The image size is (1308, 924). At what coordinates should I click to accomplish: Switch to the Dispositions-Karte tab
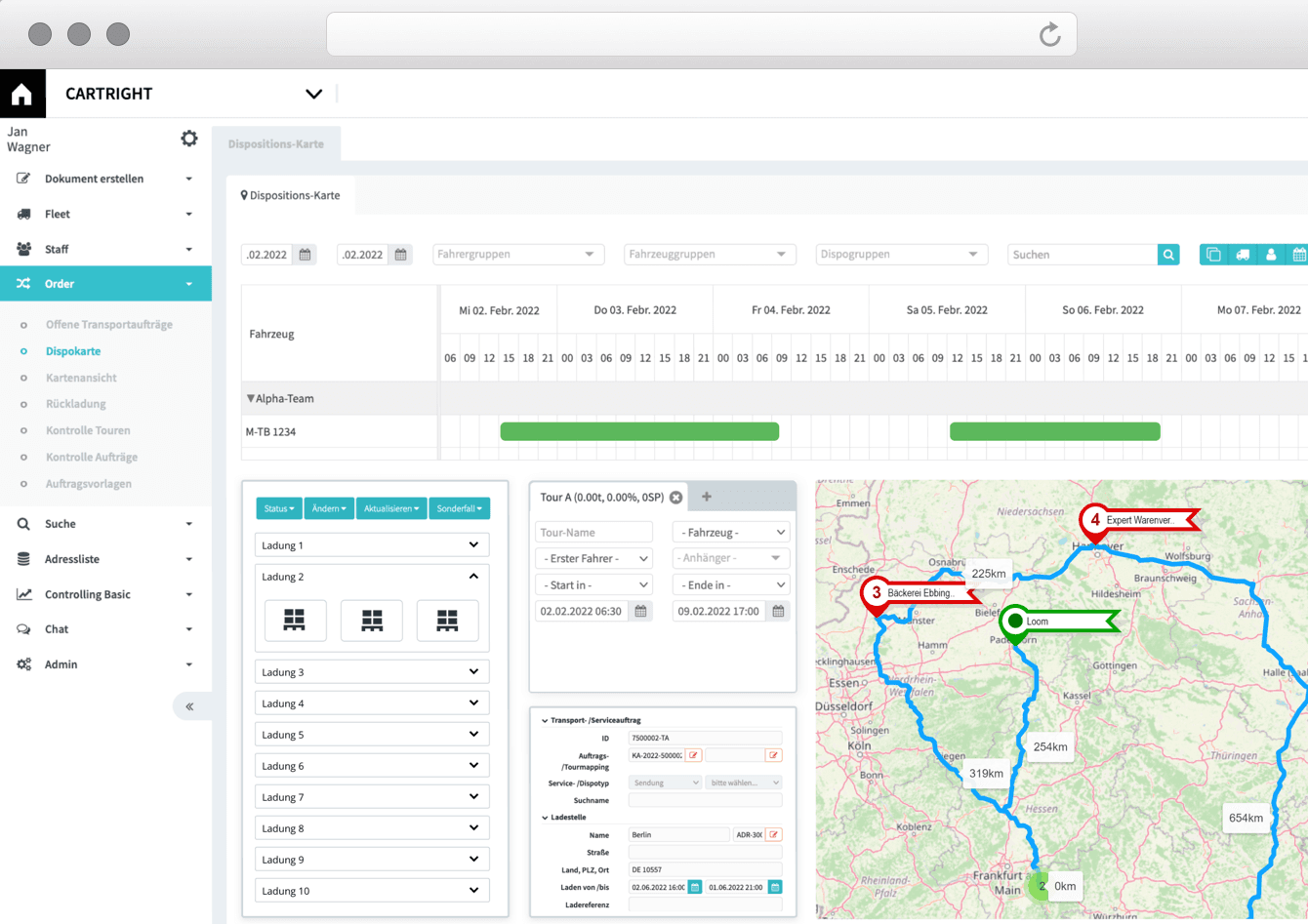point(291,196)
